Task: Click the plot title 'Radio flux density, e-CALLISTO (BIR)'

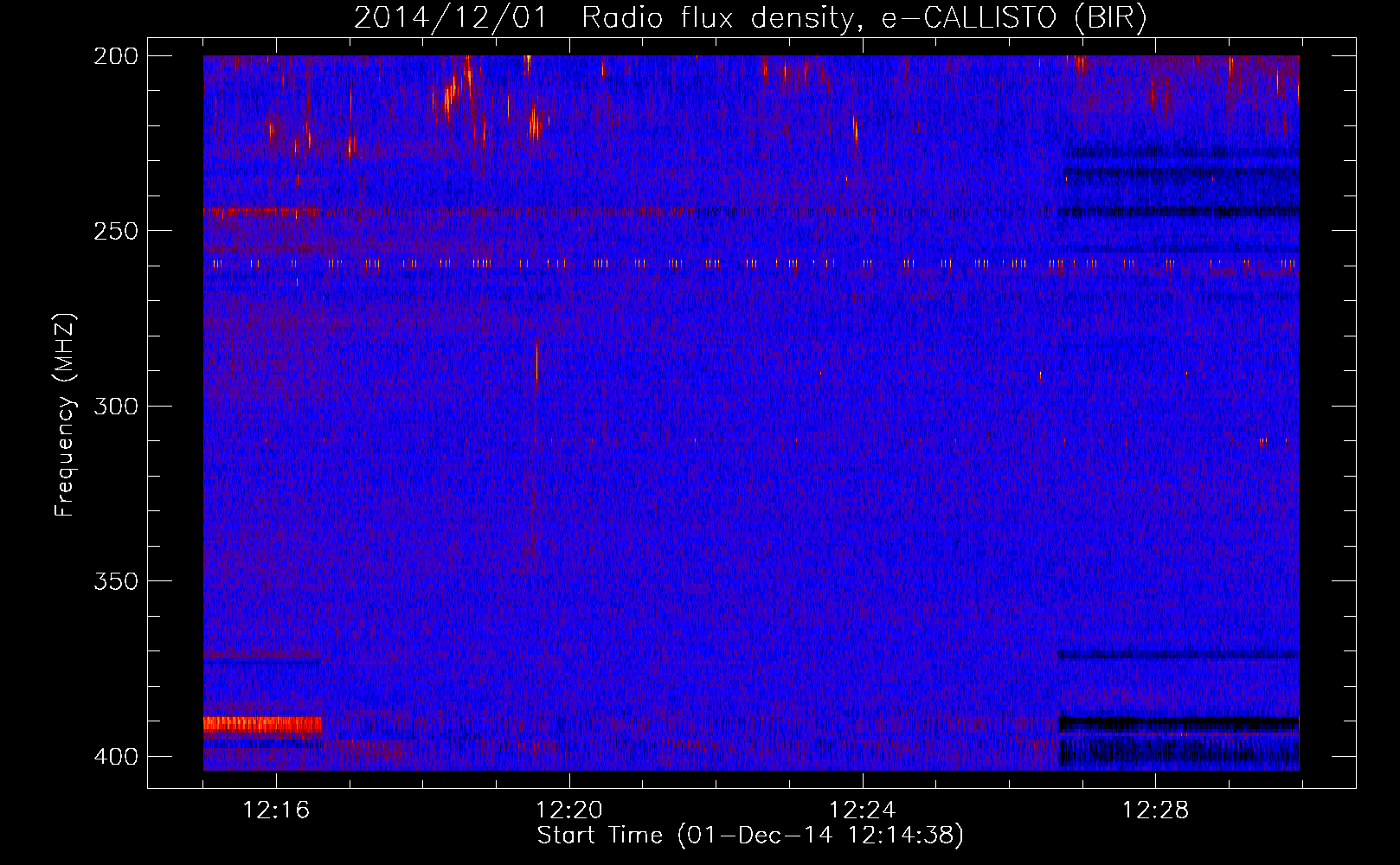Action: pos(864,17)
